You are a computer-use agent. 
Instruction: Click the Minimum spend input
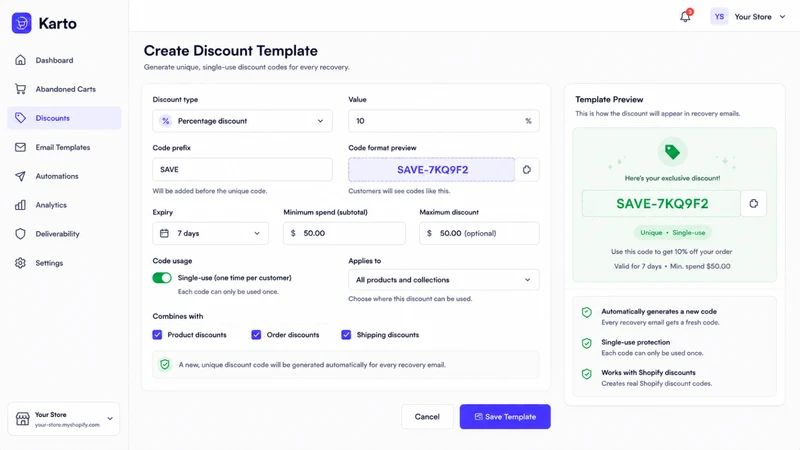(344, 233)
